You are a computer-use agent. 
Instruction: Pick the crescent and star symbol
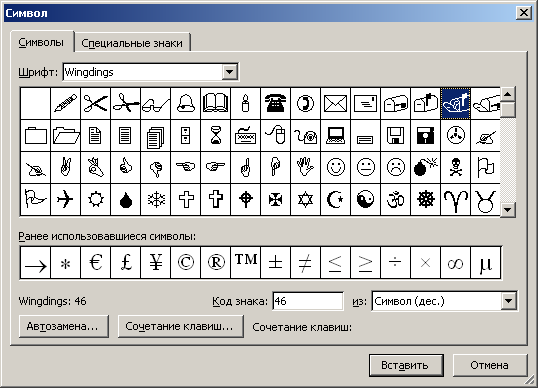click(336, 199)
